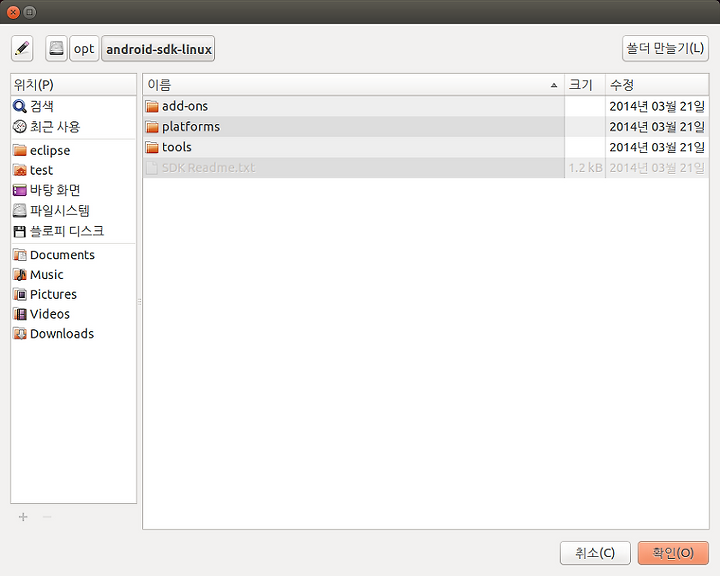Sort by 수정 modified column header

coord(657,85)
